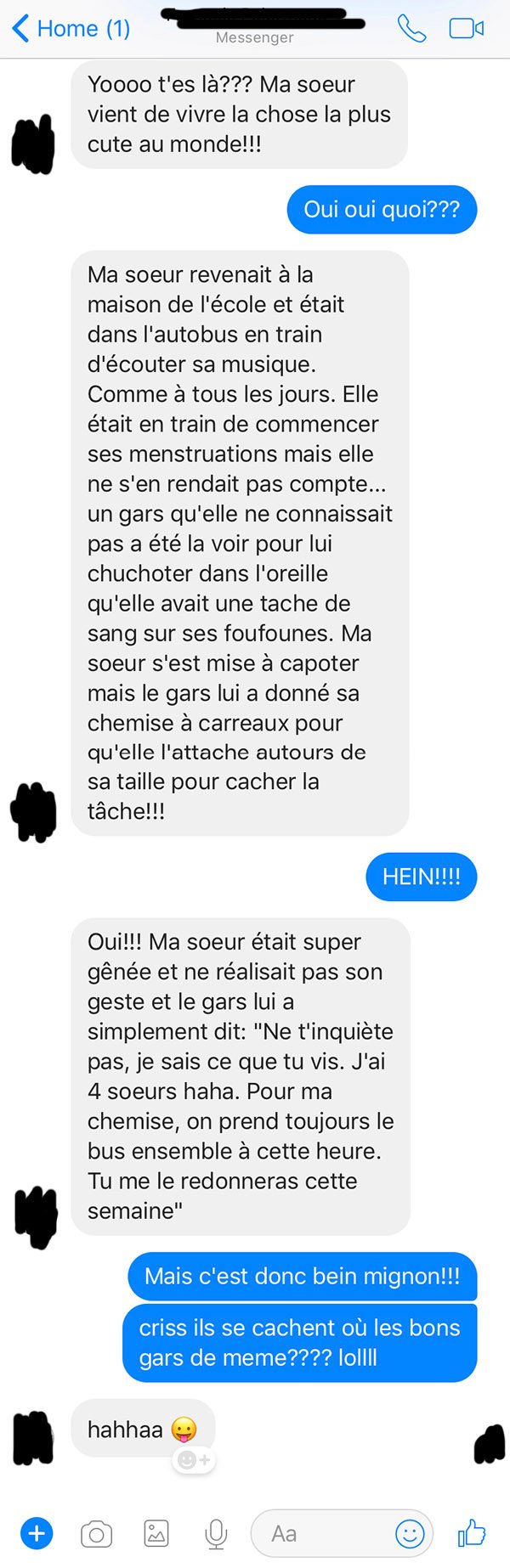Screen dimensions: 510x1568
Task: Tap the back chevron arrow
Action: point(20,29)
